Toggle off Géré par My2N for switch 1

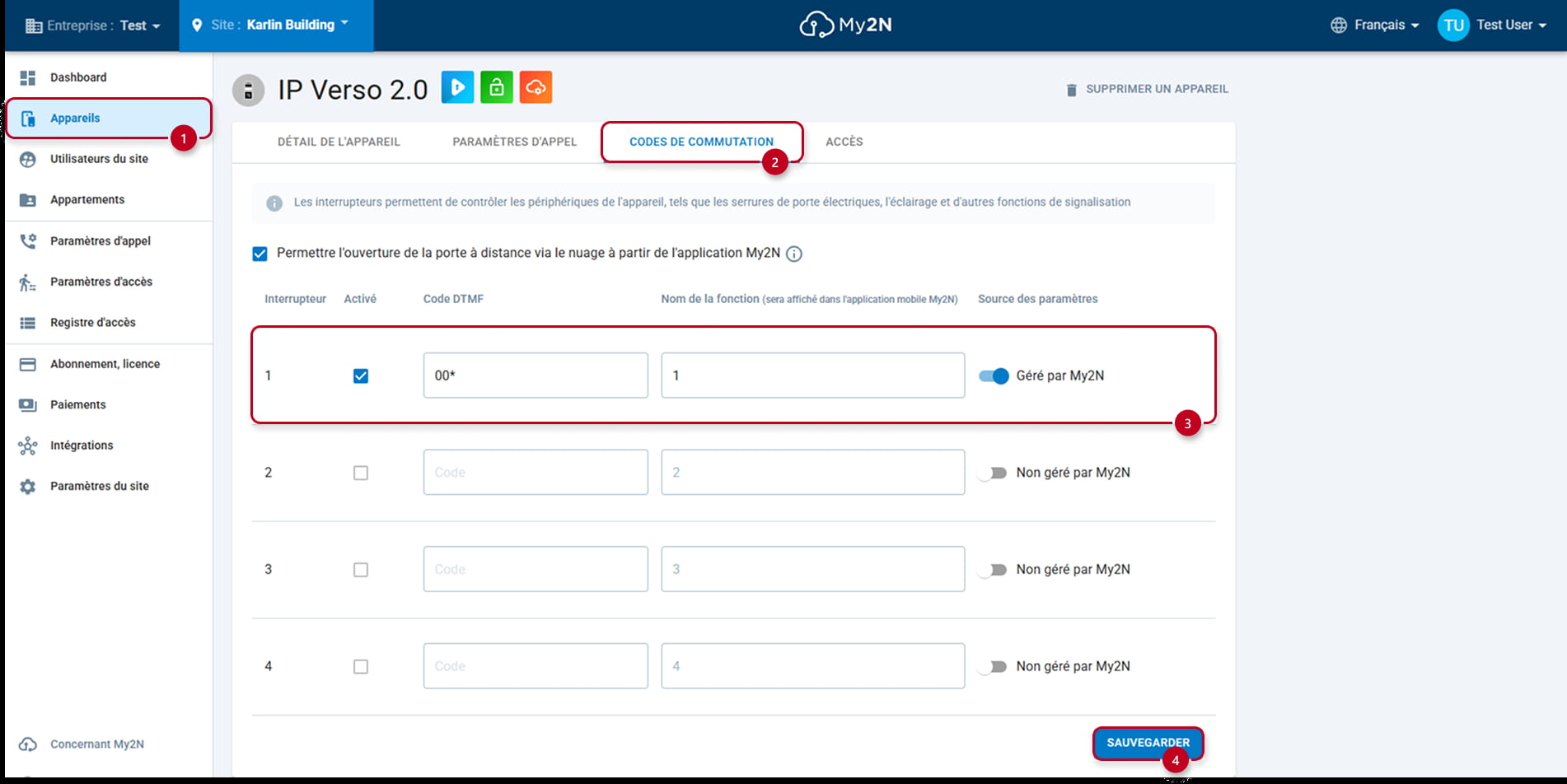(x=994, y=376)
